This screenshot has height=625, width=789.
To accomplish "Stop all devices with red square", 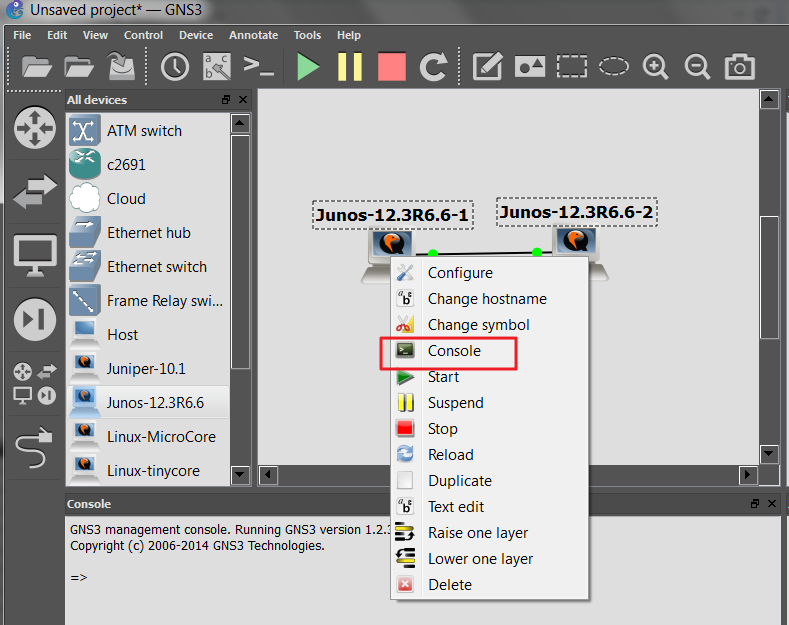I will click(x=392, y=66).
